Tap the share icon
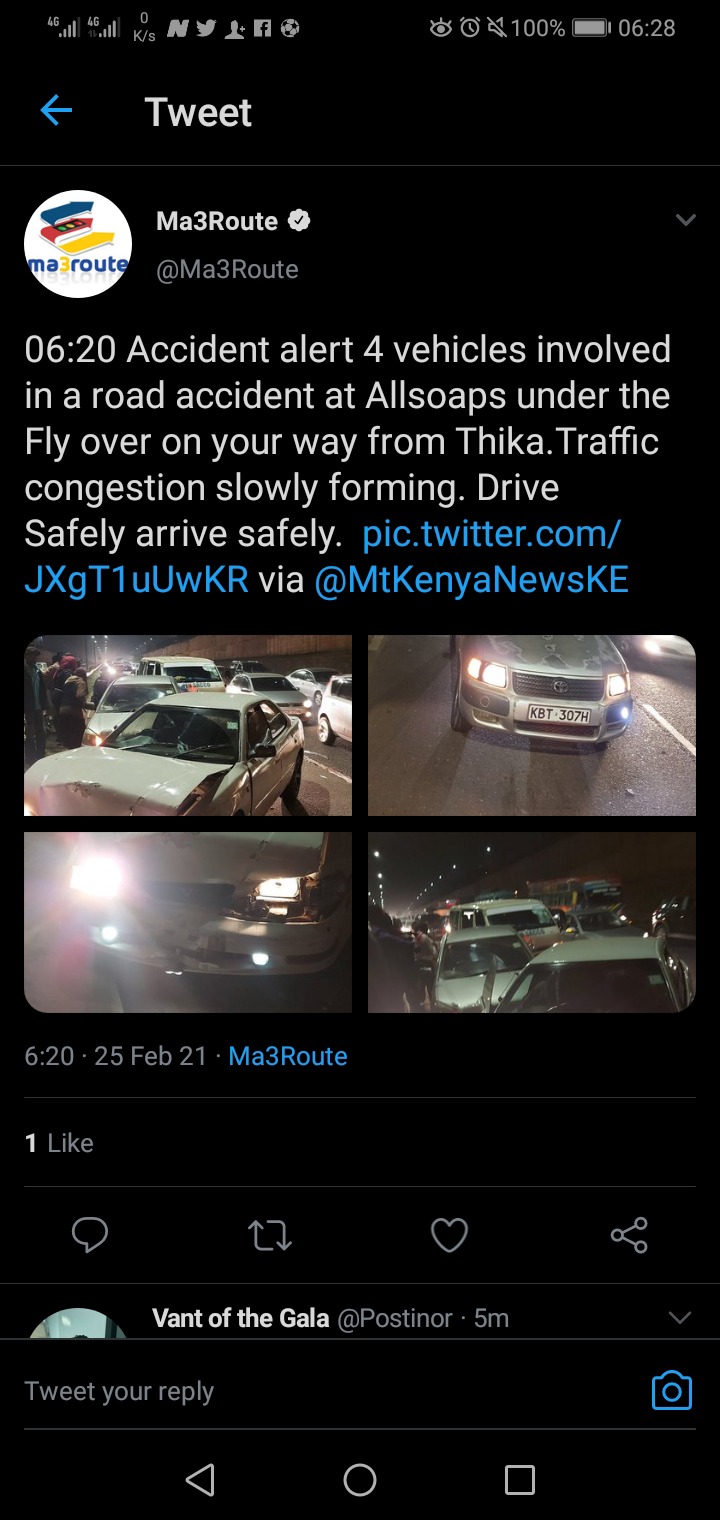720x1520 pixels. (629, 1235)
